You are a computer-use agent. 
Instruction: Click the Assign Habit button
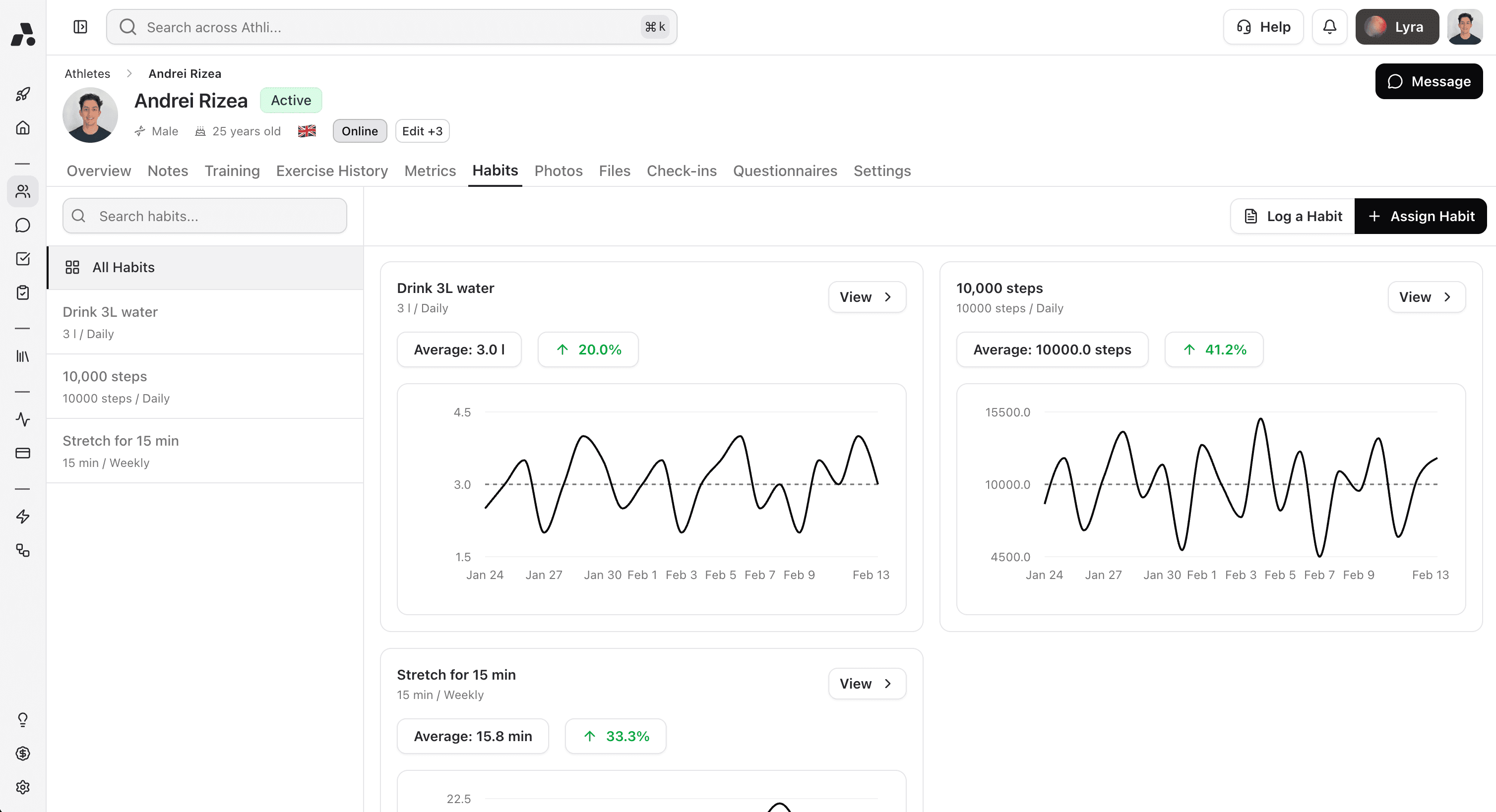(1421, 216)
